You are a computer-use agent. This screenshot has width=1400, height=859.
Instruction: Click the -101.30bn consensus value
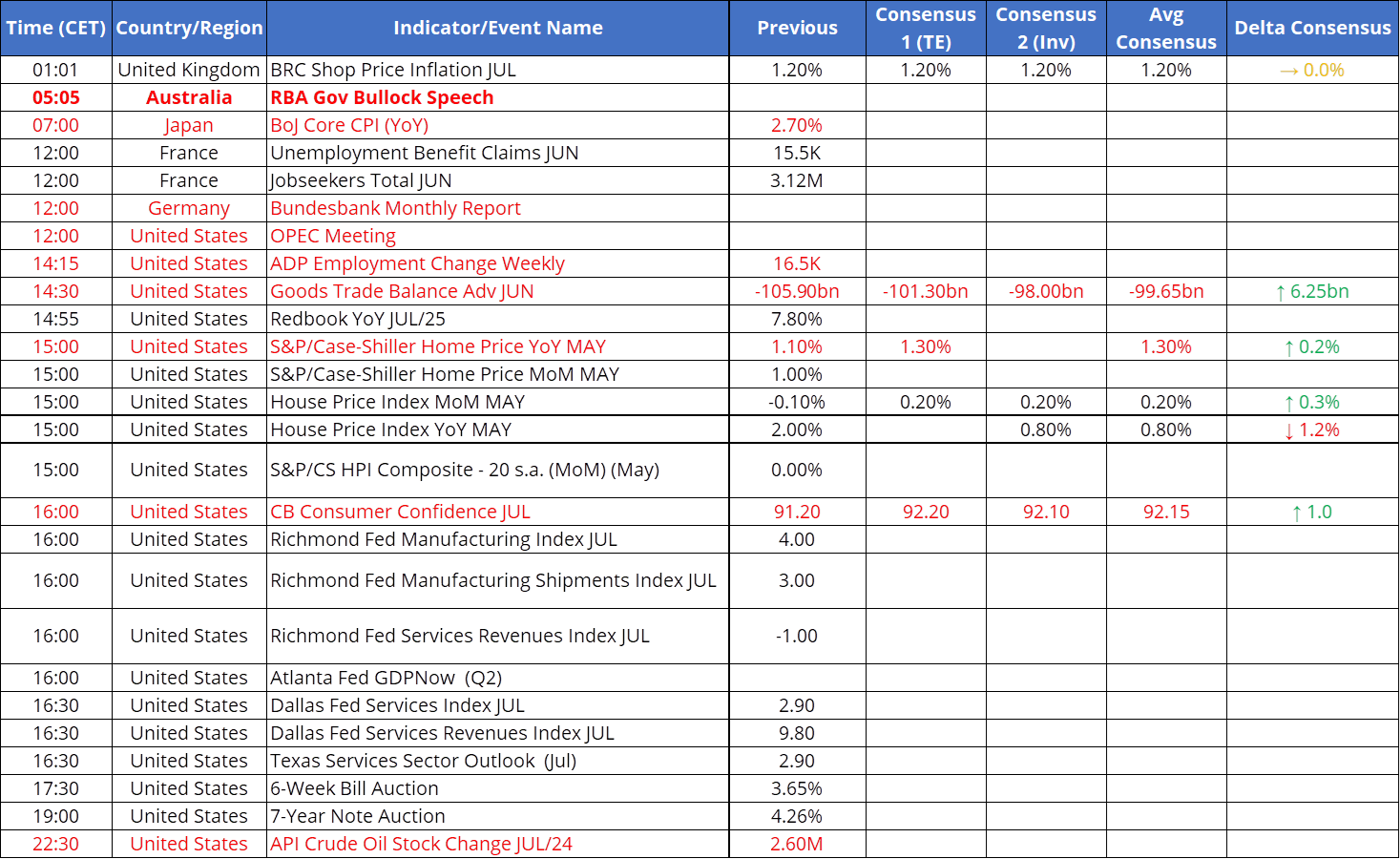(926, 291)
